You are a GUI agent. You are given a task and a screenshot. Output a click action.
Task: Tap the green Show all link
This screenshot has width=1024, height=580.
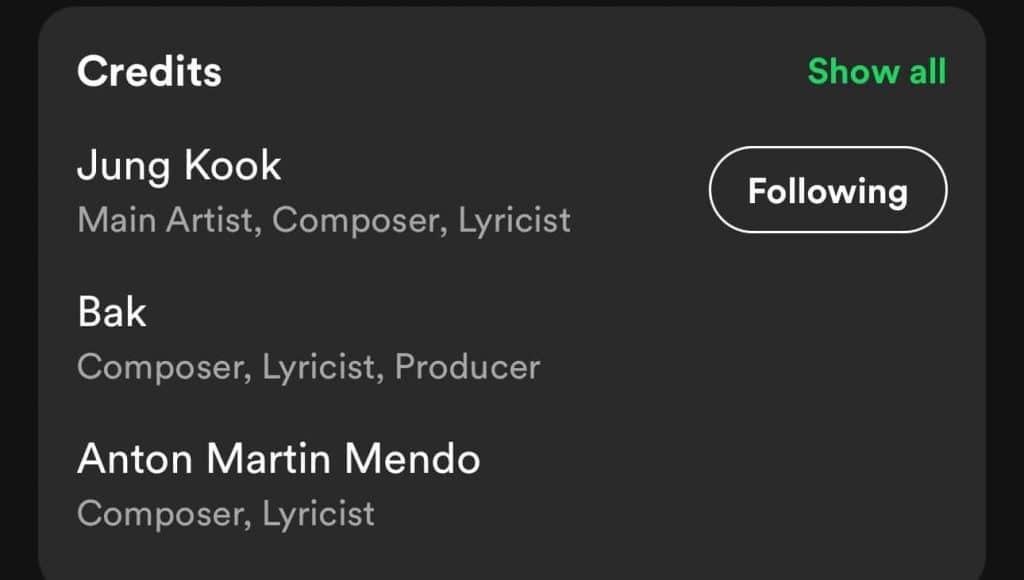tap(876, 72)
